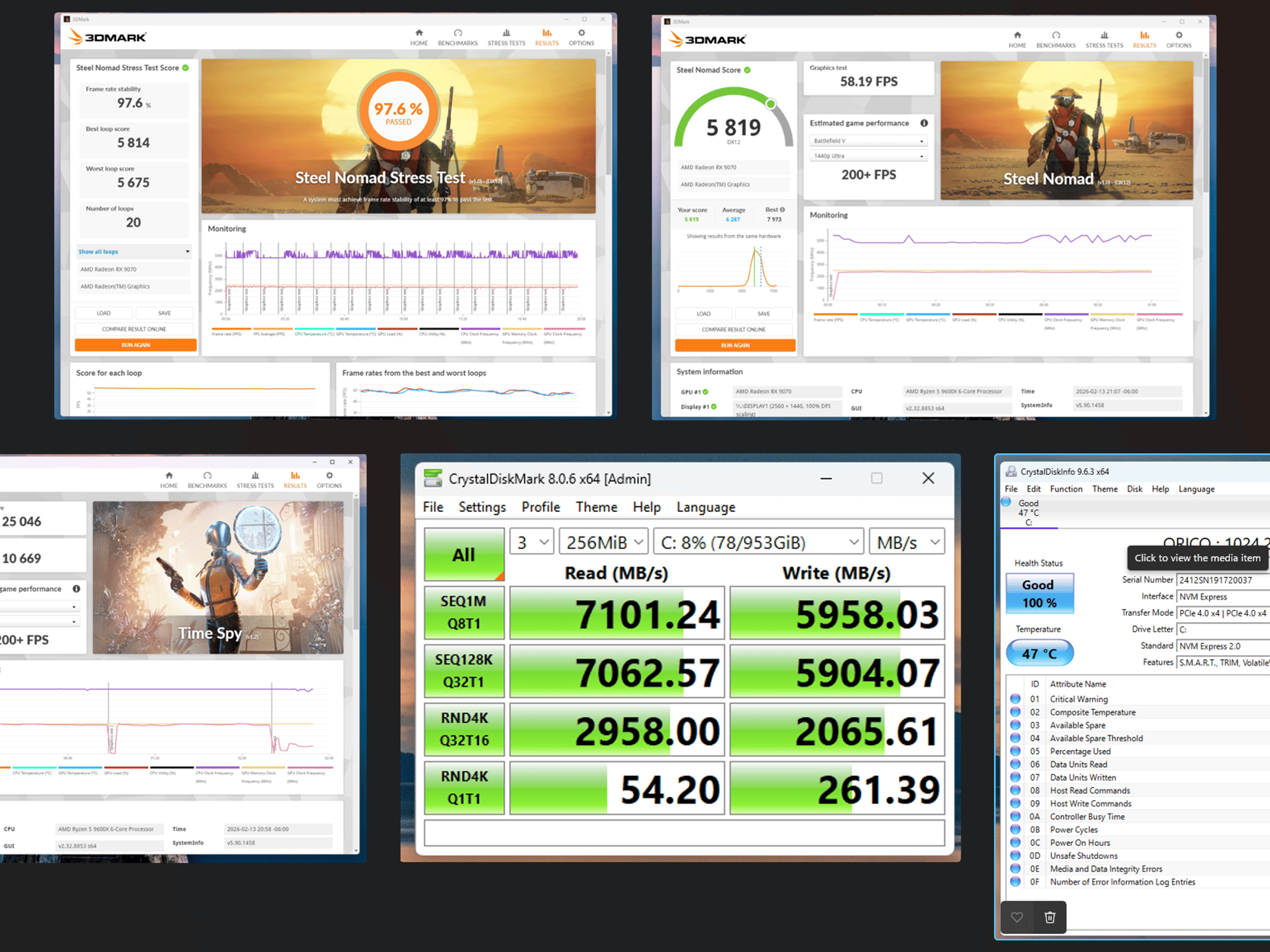Open RESULTS in the Steel Nomad Score window

point(1144,40)
